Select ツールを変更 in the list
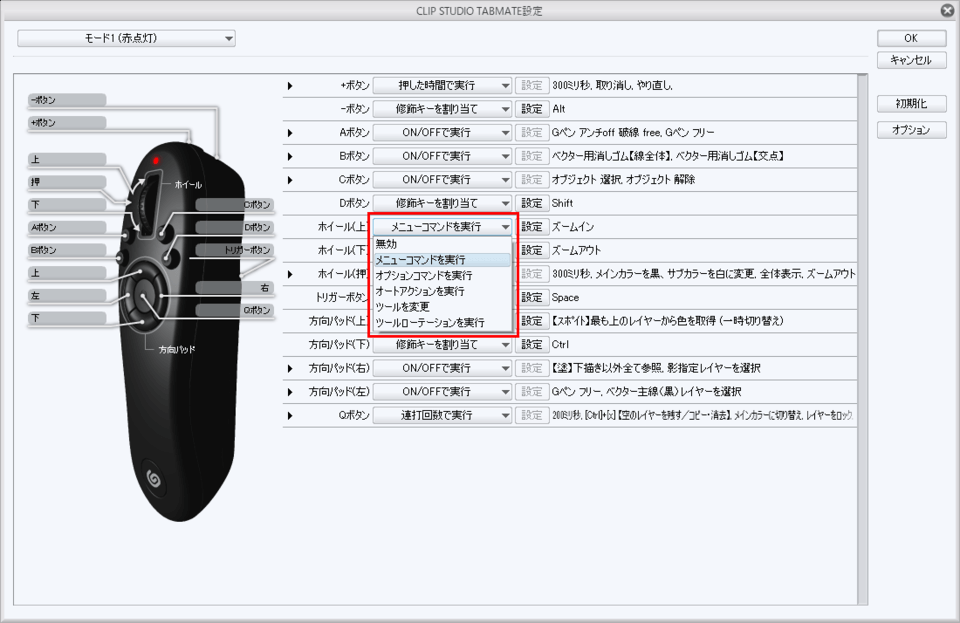Image resolution: width=960 pixels, height=623 pixels. click(x=442, y=307)
